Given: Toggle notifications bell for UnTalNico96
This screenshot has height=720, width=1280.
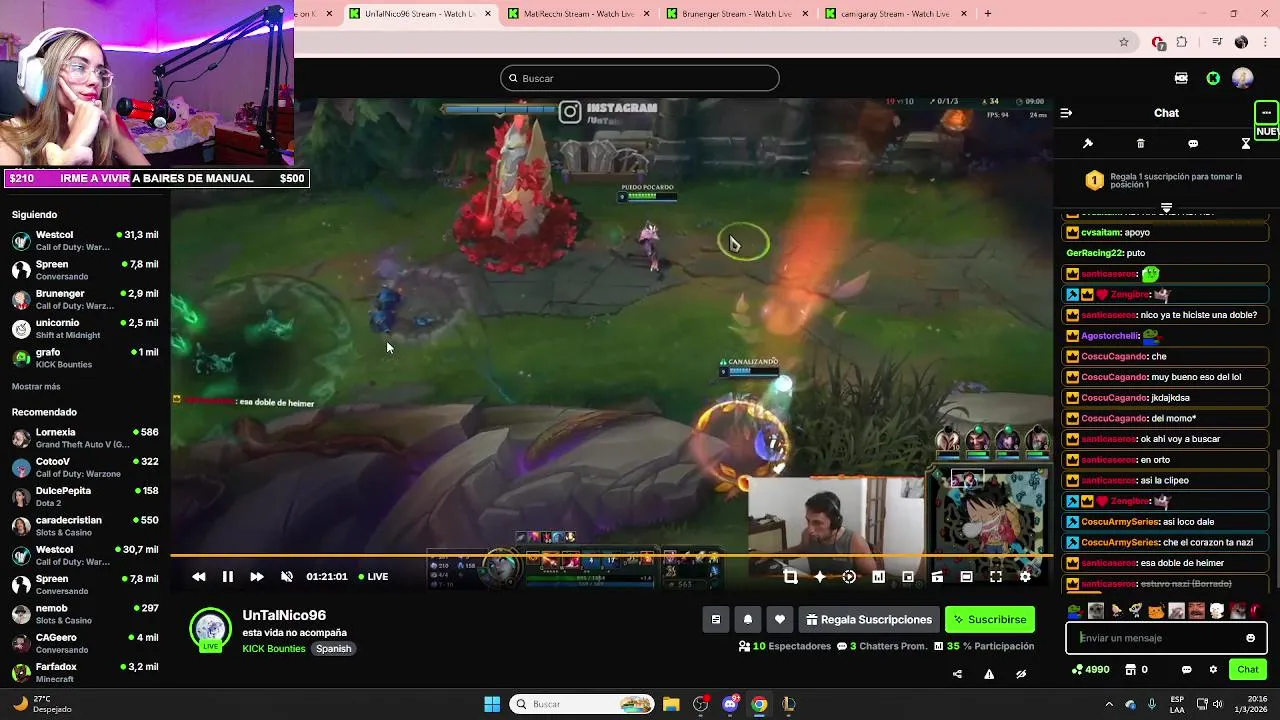Looking at the screenshot, I should pyautogui.click(x=748, y=620).
